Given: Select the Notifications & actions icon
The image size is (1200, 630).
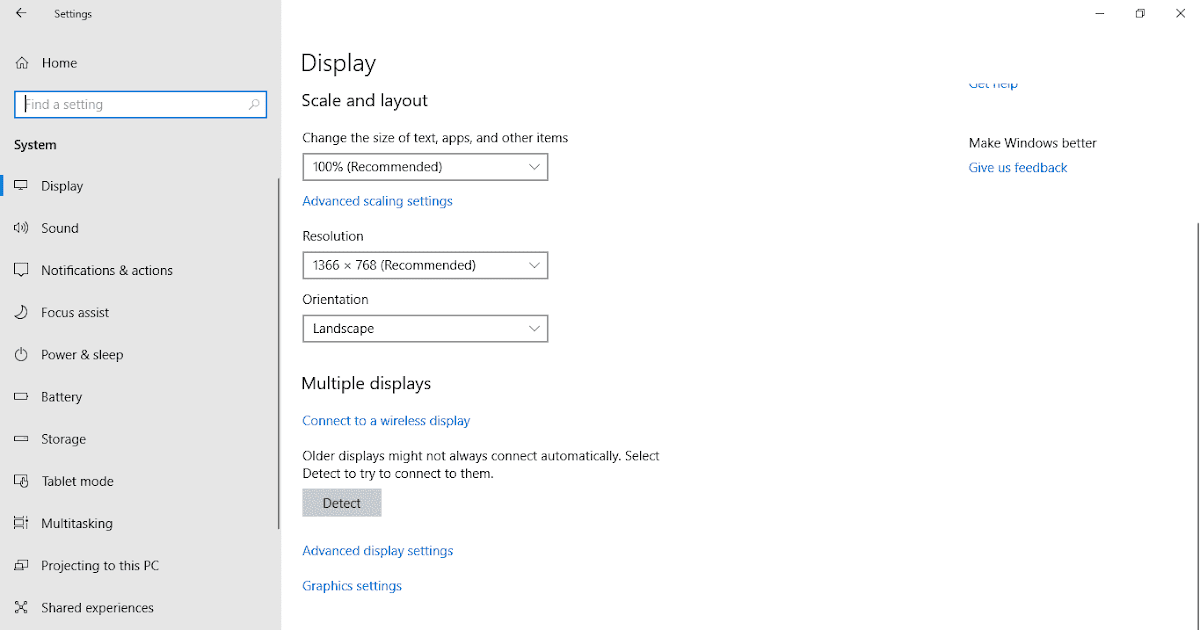Looking at the screenshot, I should (x=22, y=269).
